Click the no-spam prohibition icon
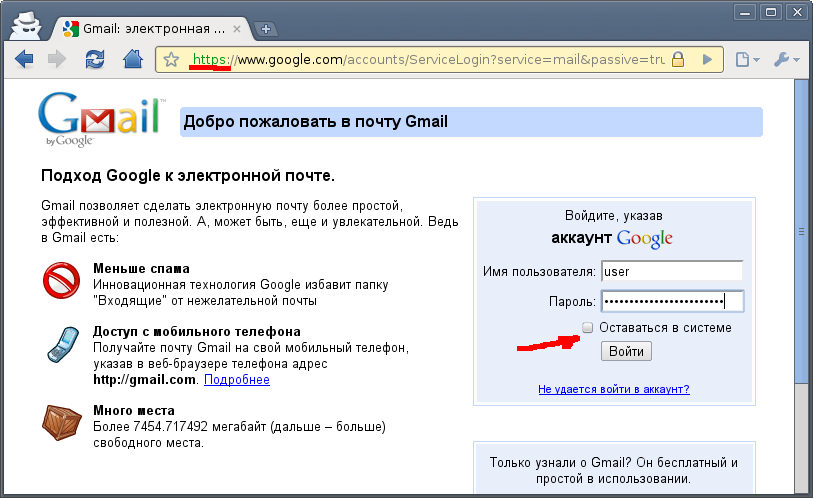Viewport: 813px width, 498px height. pyautogui.click(x=61, y=281)
